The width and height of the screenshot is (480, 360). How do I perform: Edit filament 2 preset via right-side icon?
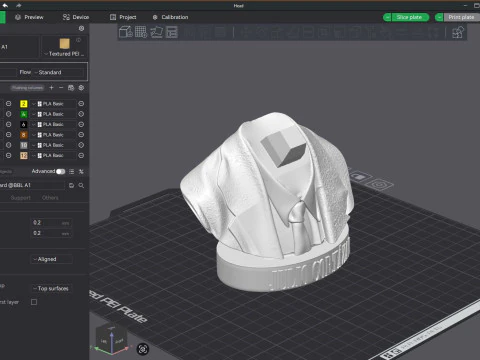(x=81, y=104)
